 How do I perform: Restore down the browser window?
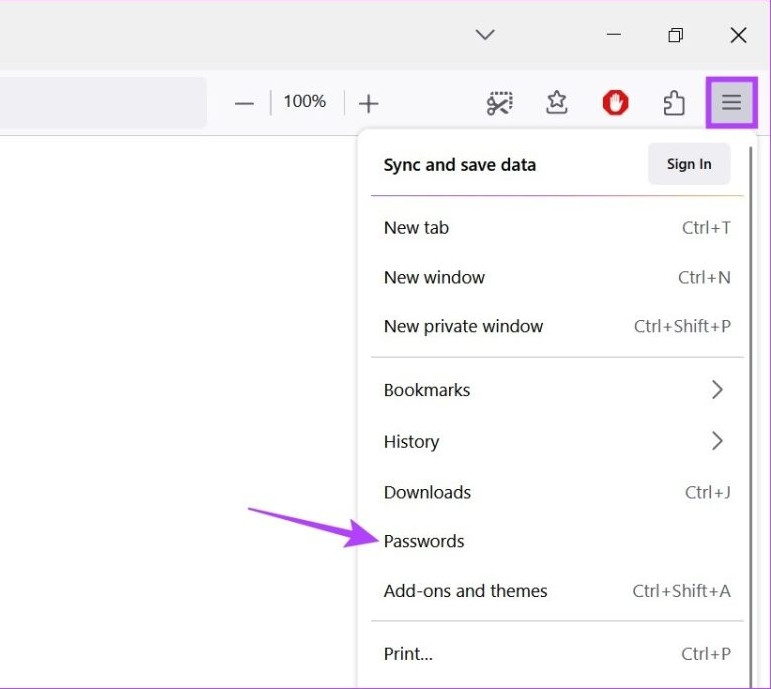pos(675,35)
